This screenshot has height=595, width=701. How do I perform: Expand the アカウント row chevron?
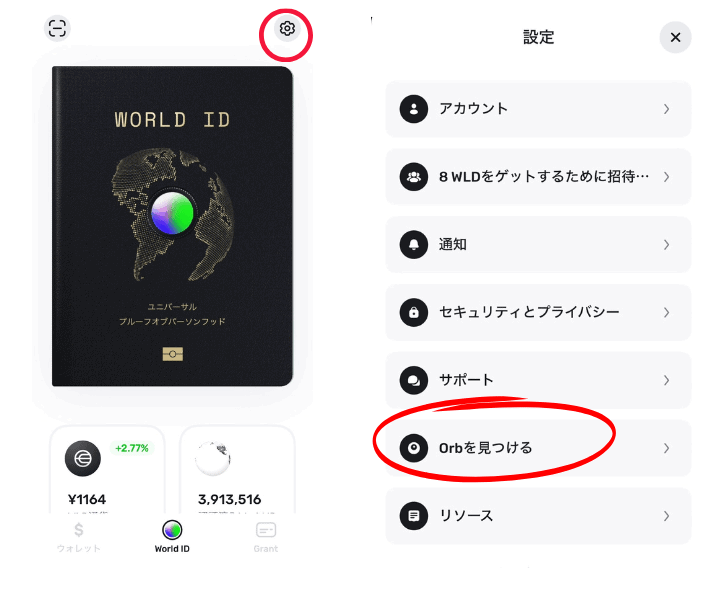tap(666, 109)
